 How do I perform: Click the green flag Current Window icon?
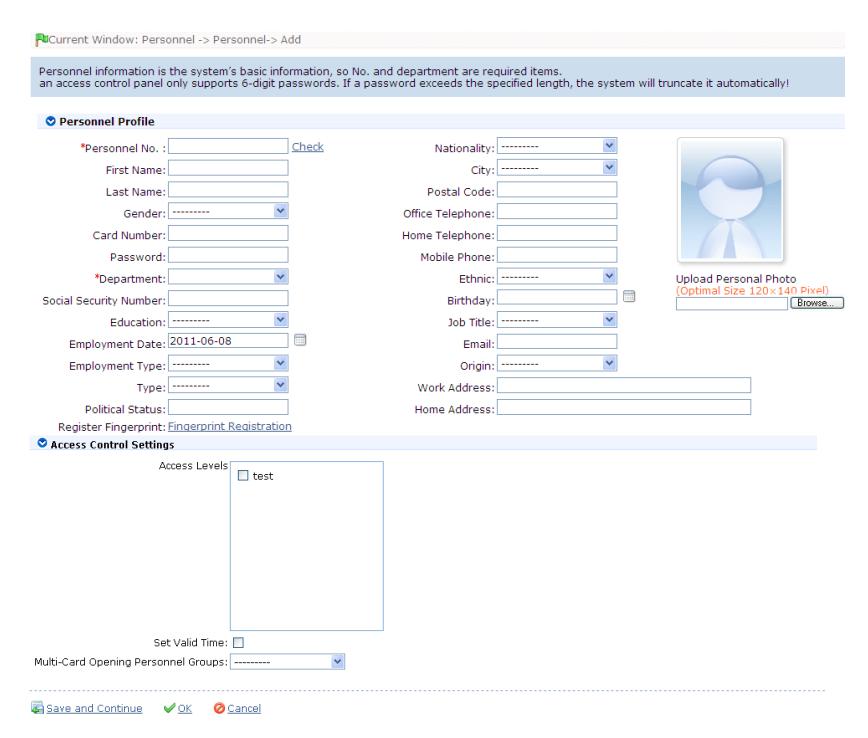pyautogui.click(x=41, y=39)
